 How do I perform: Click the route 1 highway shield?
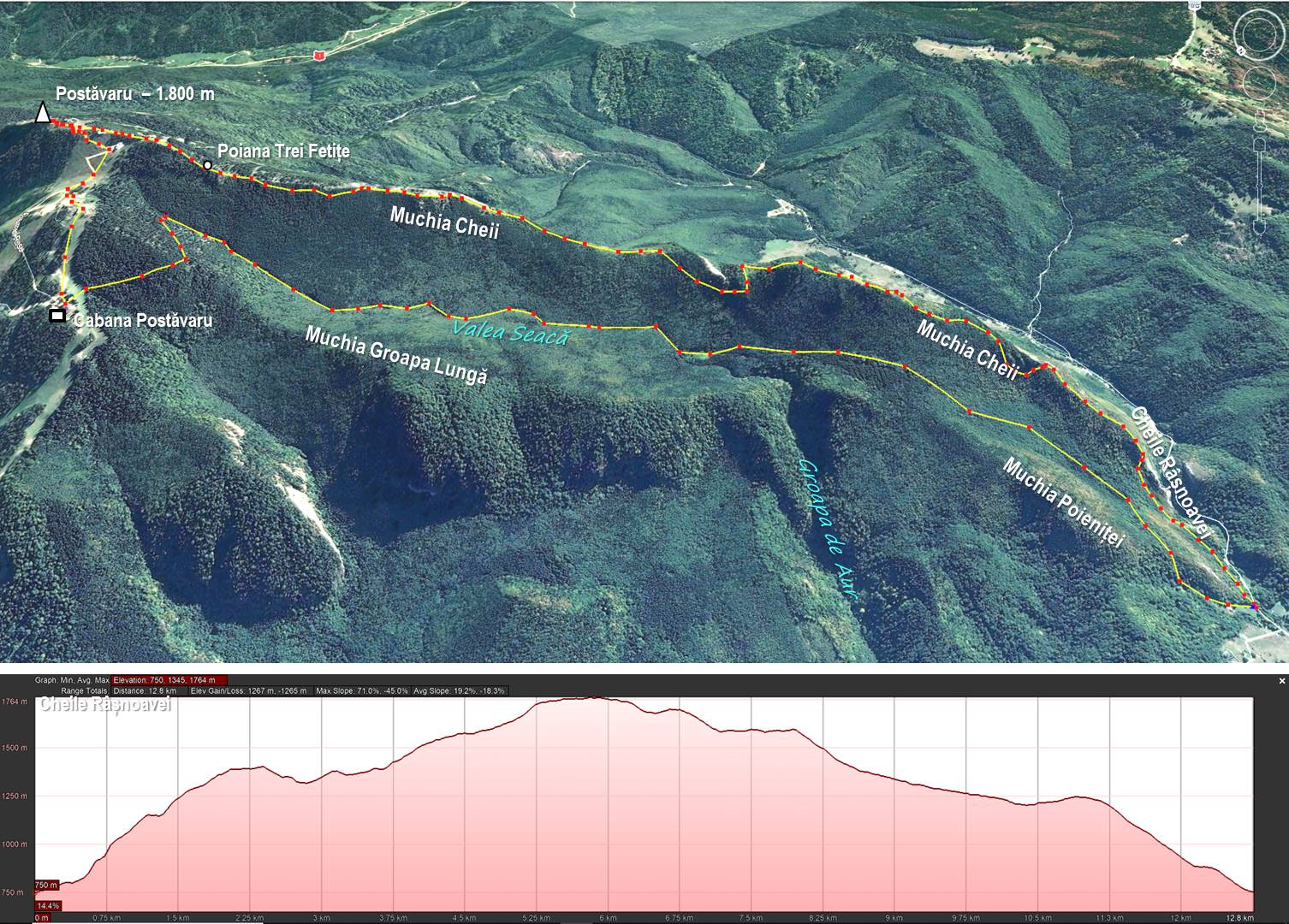tap(318, 56)
